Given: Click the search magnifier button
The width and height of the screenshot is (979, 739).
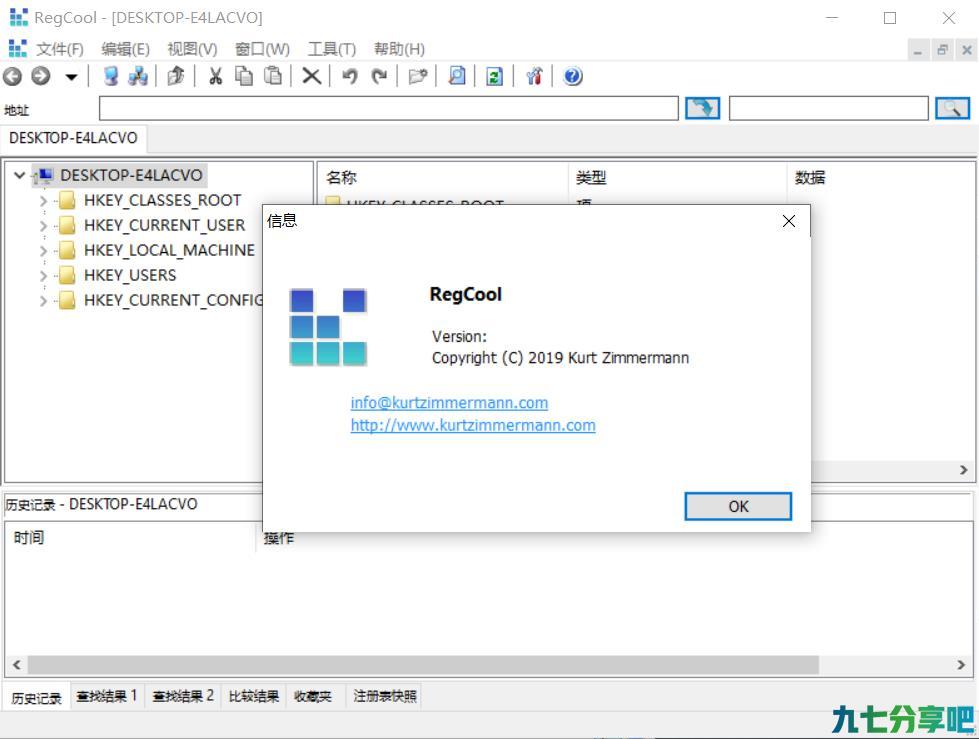Looking at the screenshot, I should click(952, 109).
